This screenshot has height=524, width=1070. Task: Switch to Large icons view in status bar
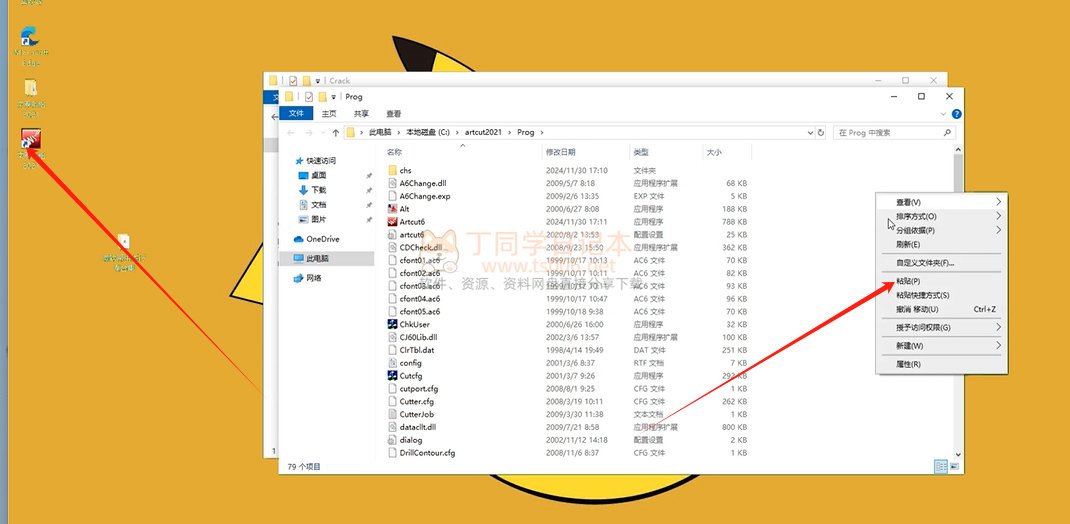coord(954,467)
